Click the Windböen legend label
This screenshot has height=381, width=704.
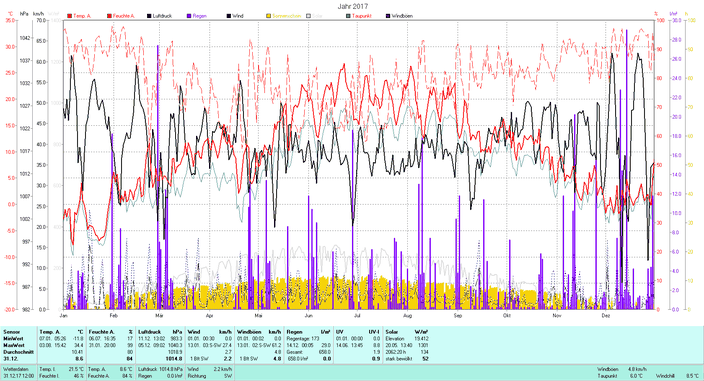click(402, 16)
